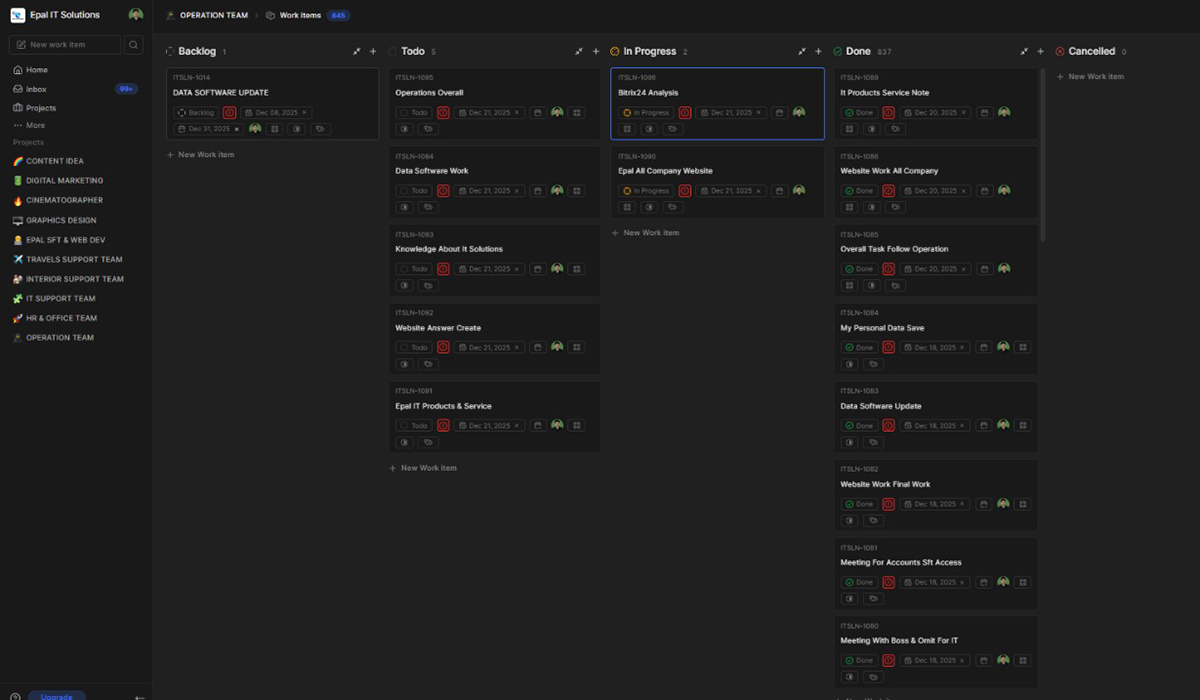
Task: Collapse the In Progress column
Action: 802,51
